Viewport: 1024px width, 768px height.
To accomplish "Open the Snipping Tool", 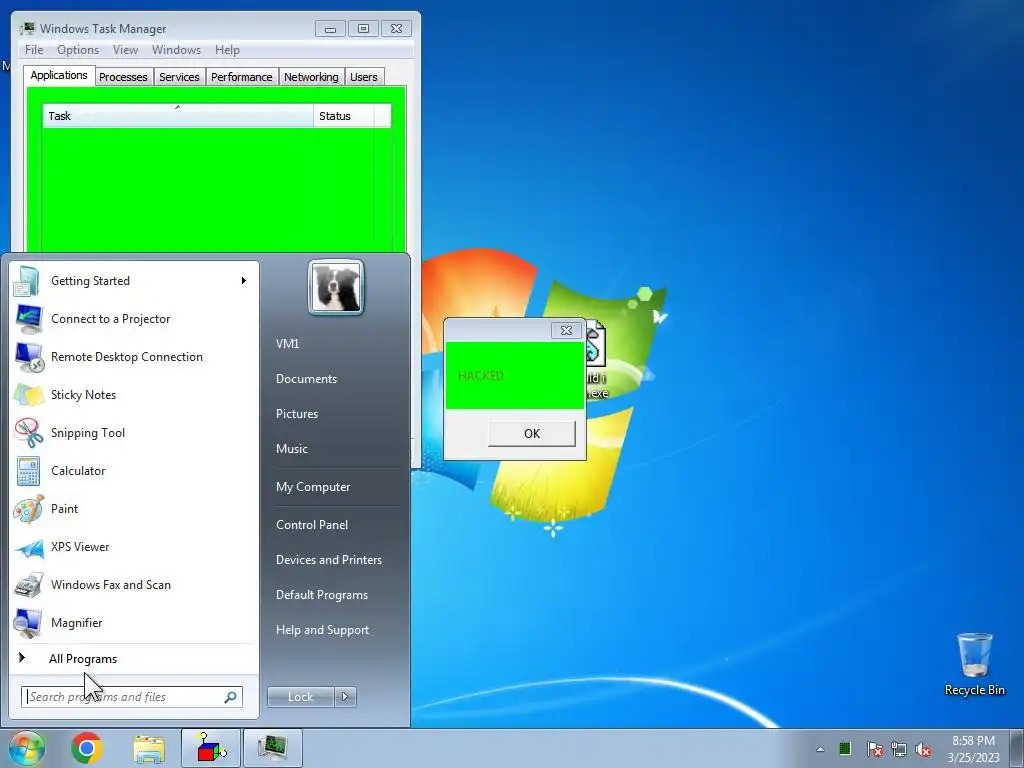I will pyautogui.click(x=134, y=432).
